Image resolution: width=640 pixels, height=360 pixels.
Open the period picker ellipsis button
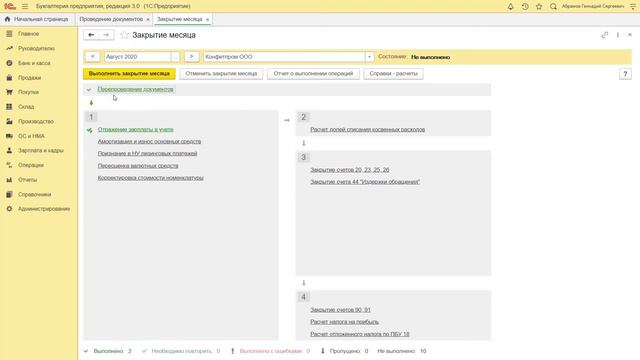tap(176, 57)
